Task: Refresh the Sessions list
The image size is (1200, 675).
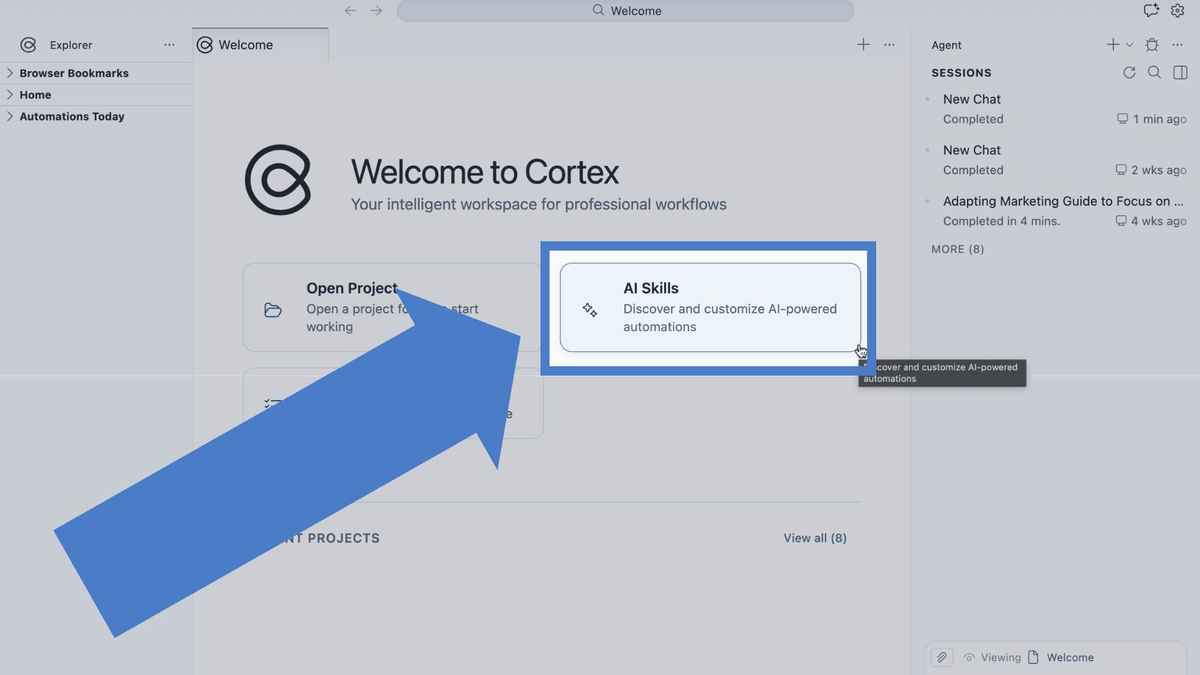Action: (x=1129, y=73)
